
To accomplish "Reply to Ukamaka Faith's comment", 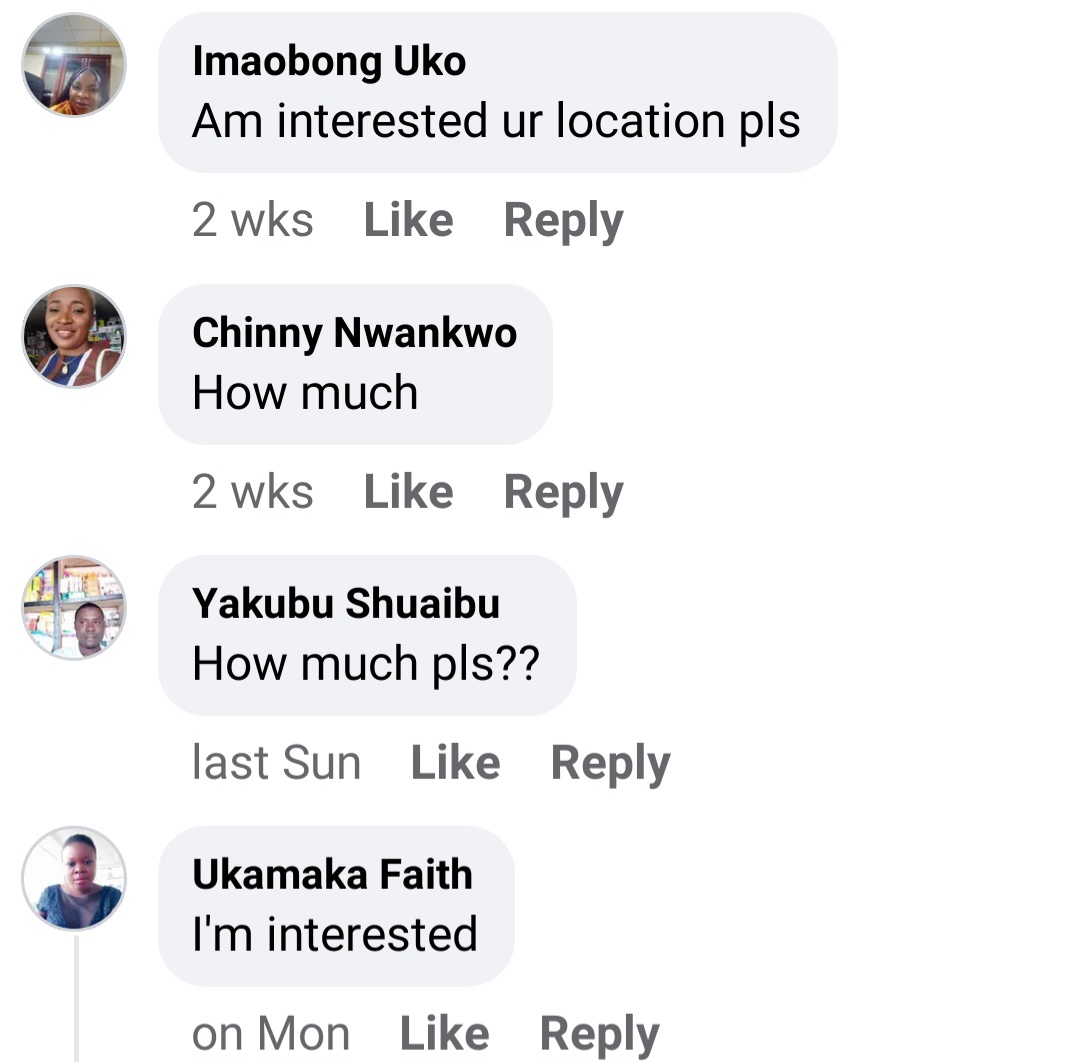I will click(599, 1034).
